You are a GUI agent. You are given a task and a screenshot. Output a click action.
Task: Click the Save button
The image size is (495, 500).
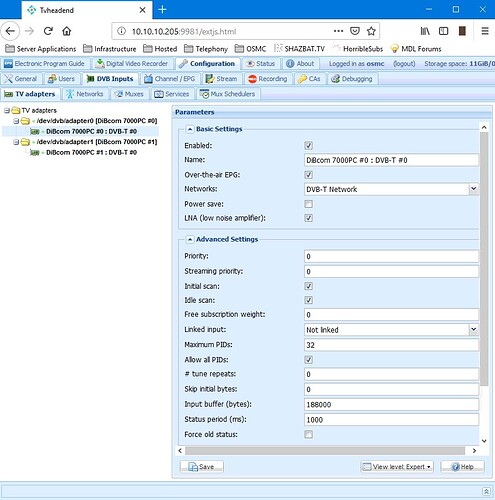coord(202,467)
